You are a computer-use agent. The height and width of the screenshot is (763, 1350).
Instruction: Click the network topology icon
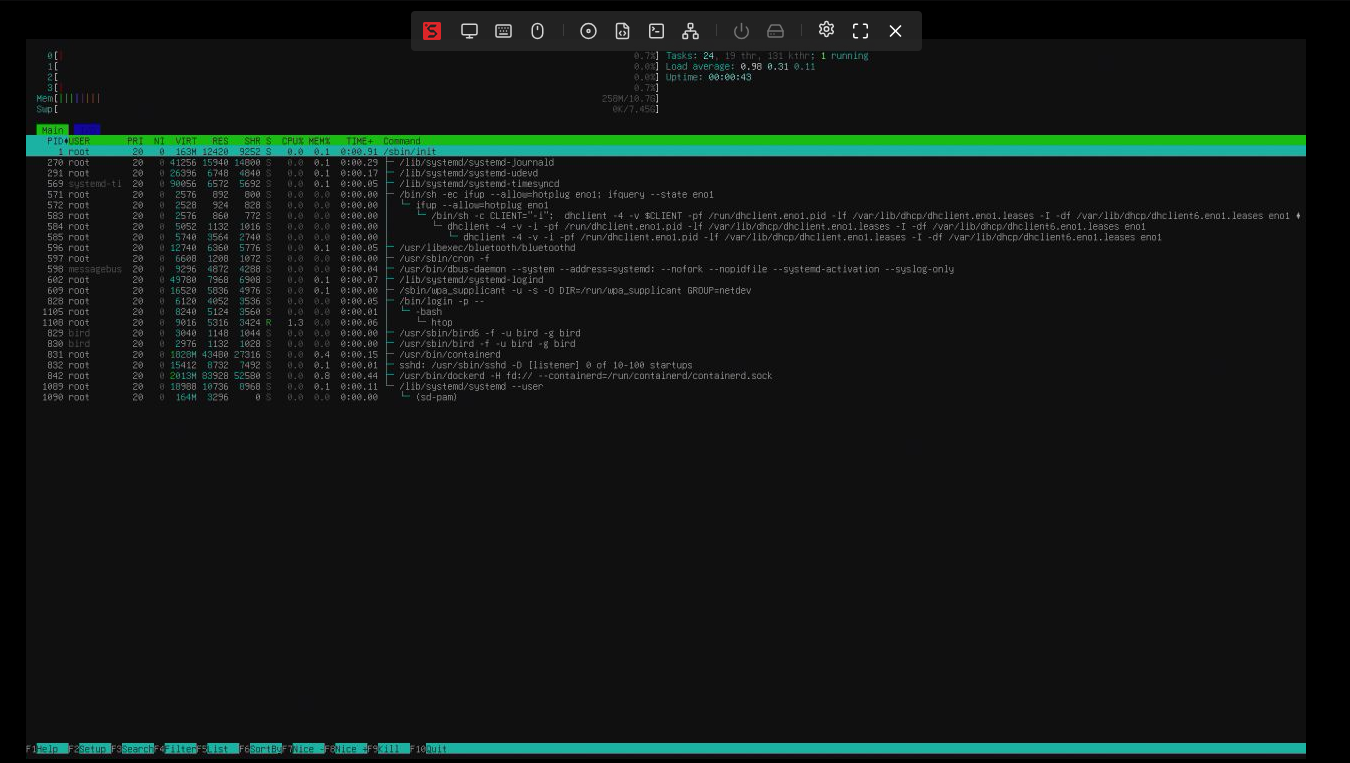tap(690, 31)
